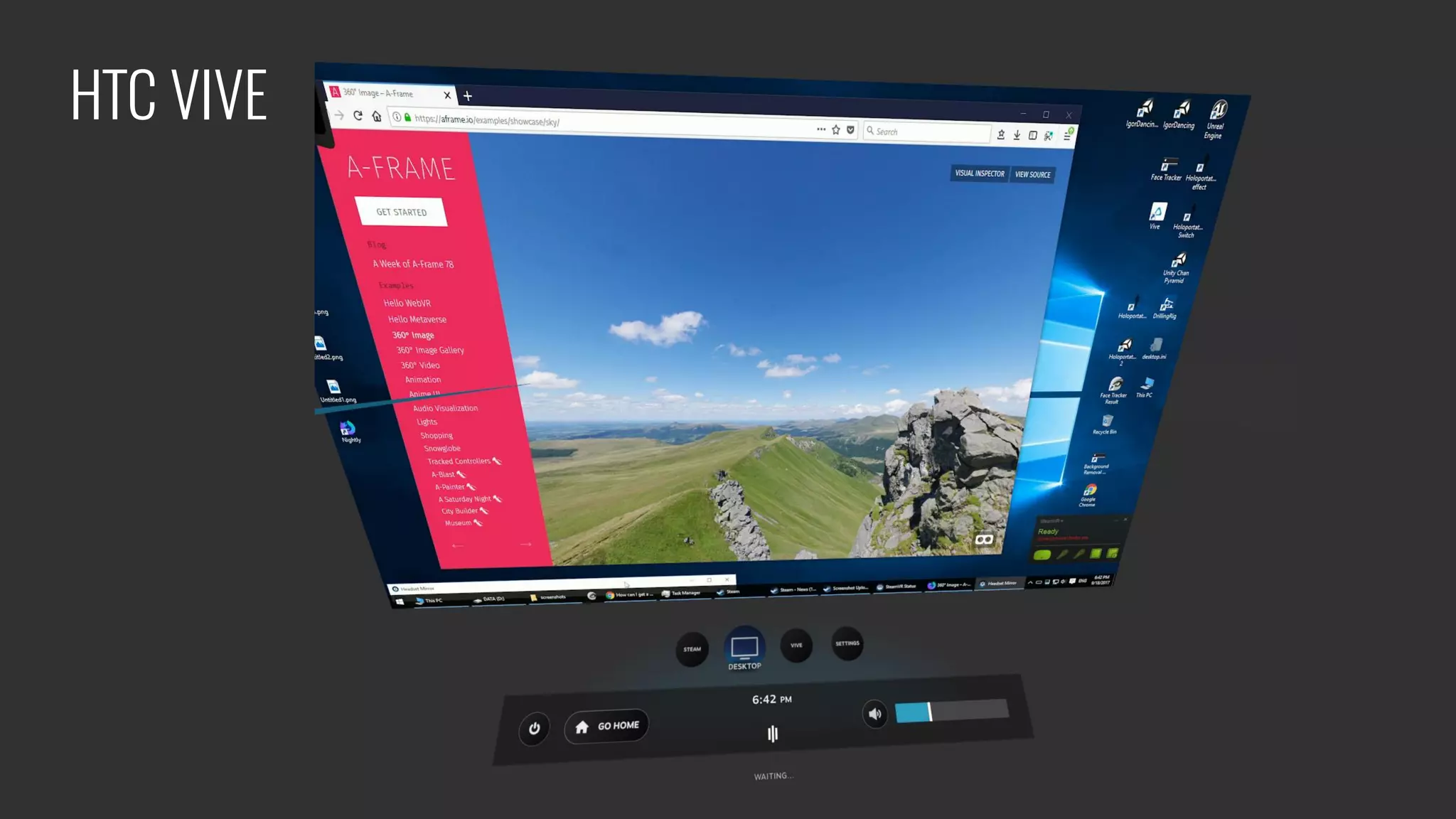Show the Firefox sidebars icon
This screenshot has height=819, width=1456.
tap(1032, 135)
